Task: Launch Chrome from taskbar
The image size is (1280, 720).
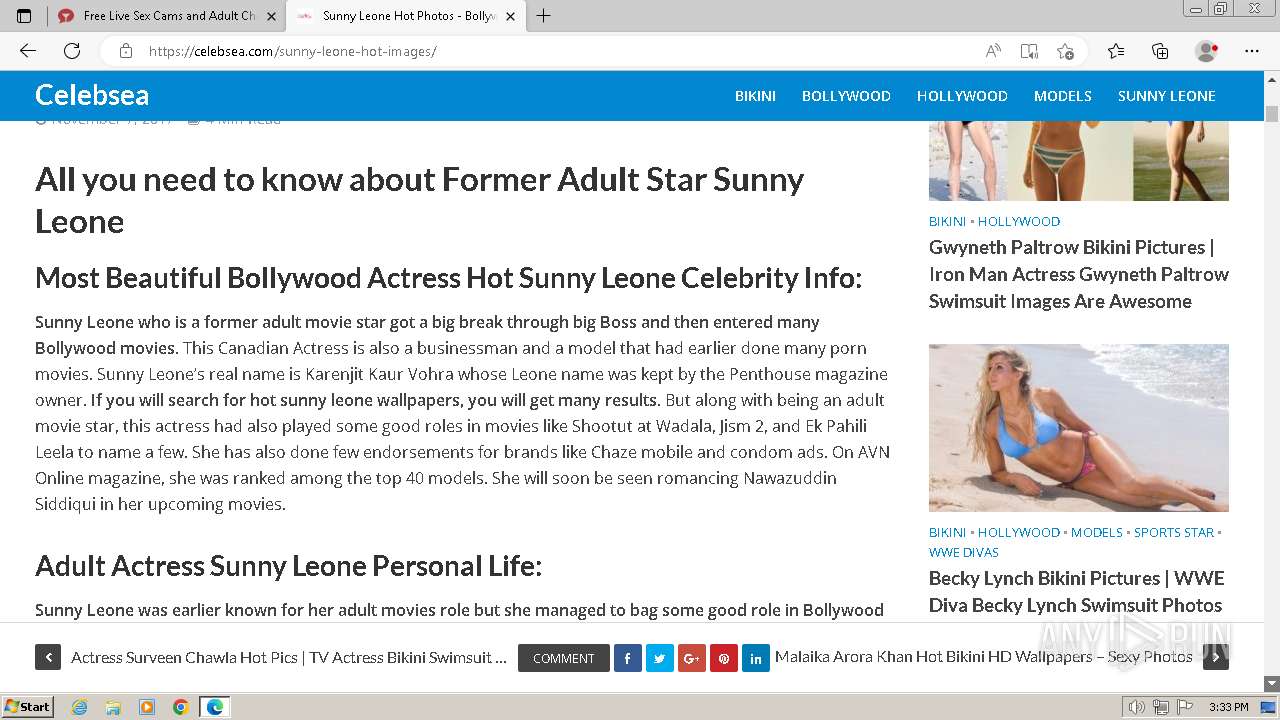Action: [x=180, y=707]
